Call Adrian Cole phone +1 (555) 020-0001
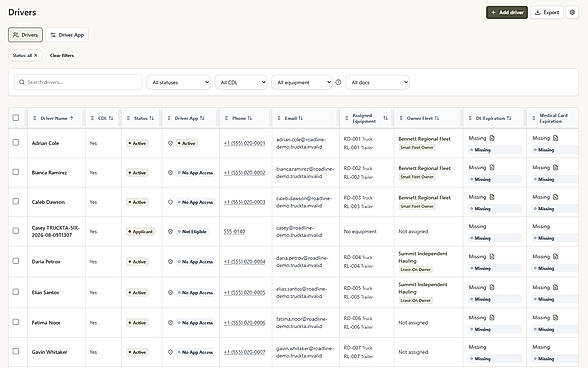588x368 pixels. click(x=244, y=143)
